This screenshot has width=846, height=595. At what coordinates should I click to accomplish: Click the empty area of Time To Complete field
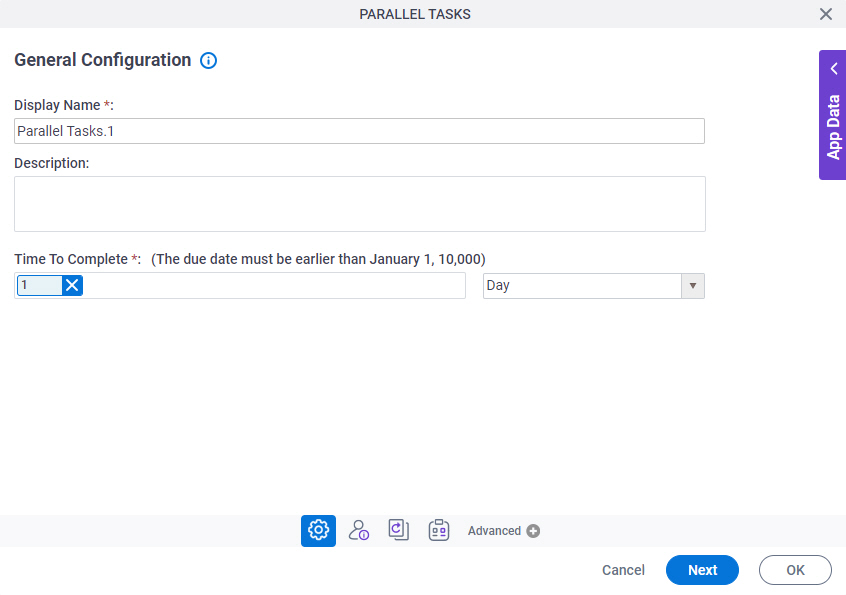pyautogui.click(x=273, y=285)
